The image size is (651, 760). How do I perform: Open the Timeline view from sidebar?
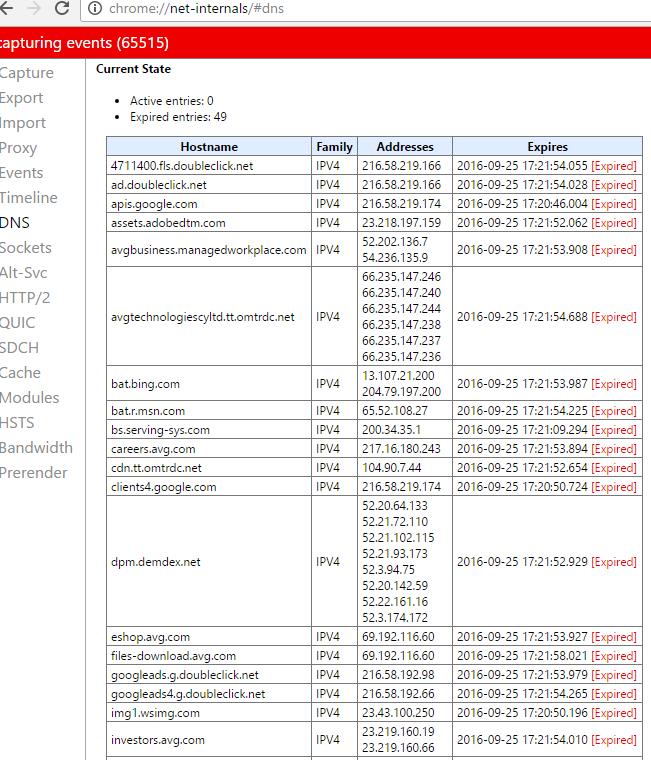(x=29, y=198)
